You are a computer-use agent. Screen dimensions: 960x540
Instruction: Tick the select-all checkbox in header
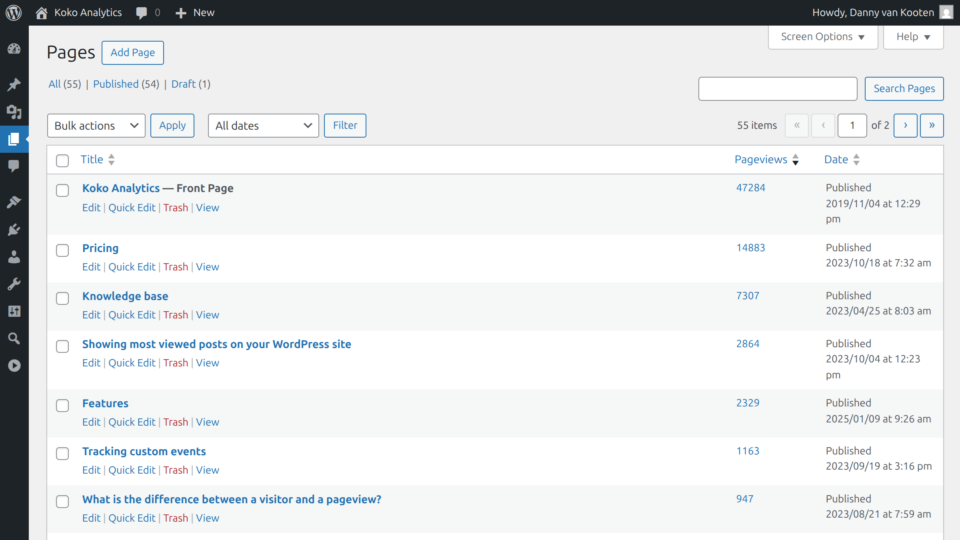(62, 160)
